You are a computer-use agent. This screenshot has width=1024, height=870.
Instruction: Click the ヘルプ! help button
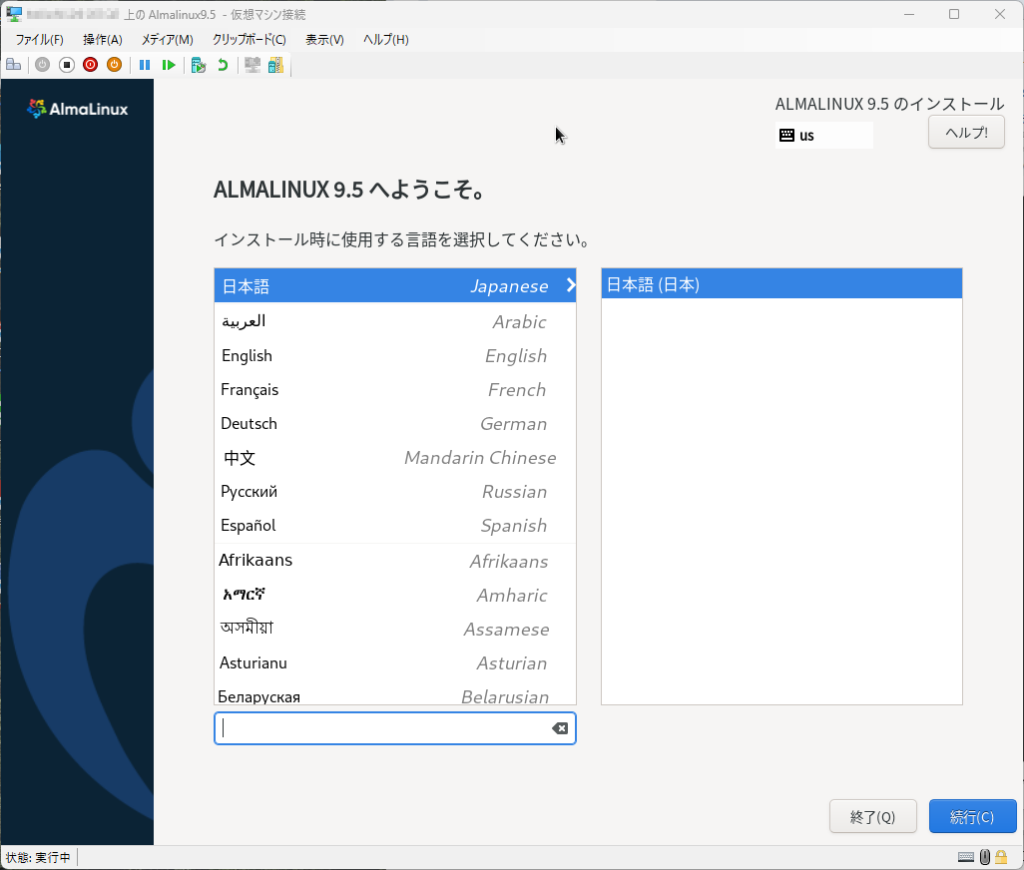[x=966, y=132]
